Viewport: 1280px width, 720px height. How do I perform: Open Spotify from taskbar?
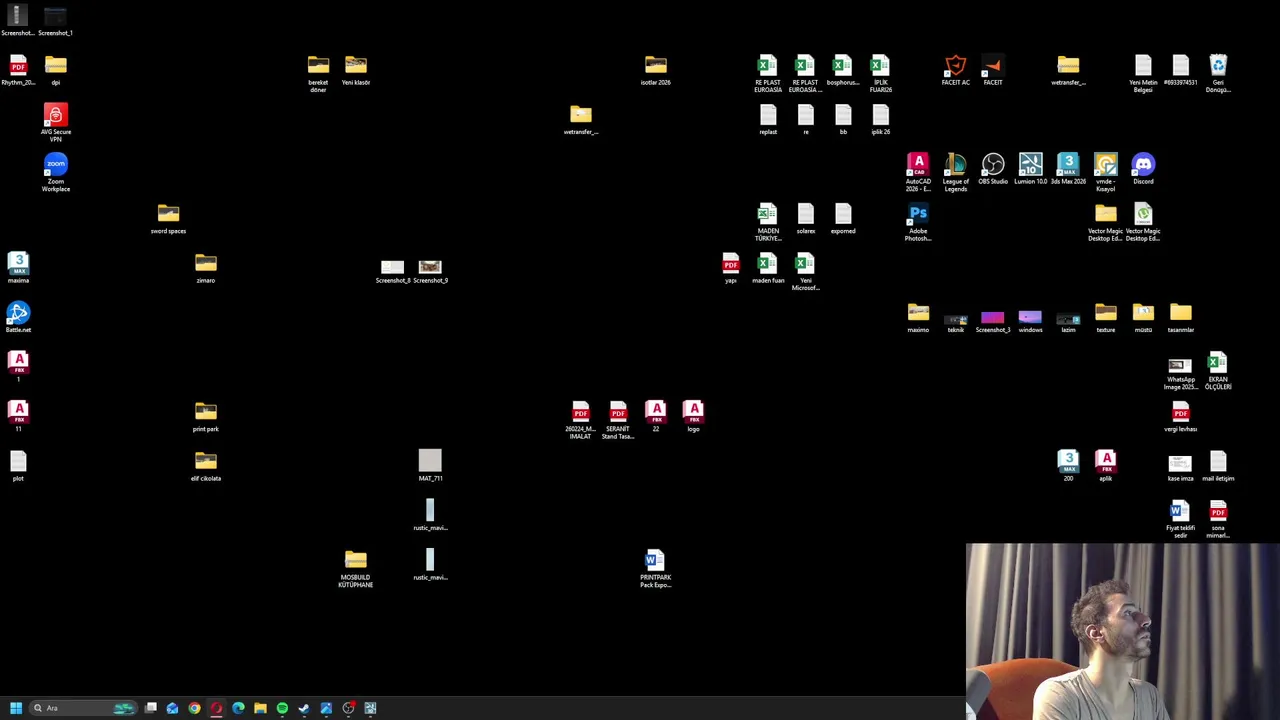pyautogui.click(x=282, y=708)
